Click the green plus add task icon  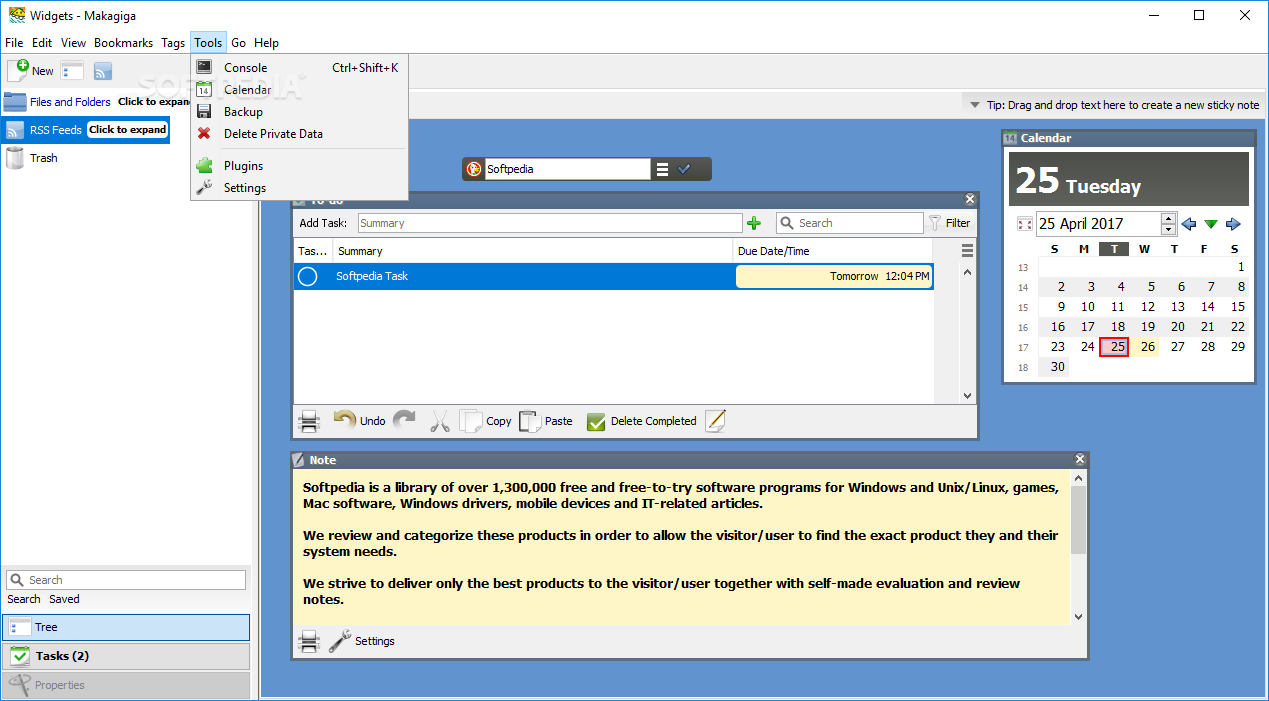[x=754, y=223]
